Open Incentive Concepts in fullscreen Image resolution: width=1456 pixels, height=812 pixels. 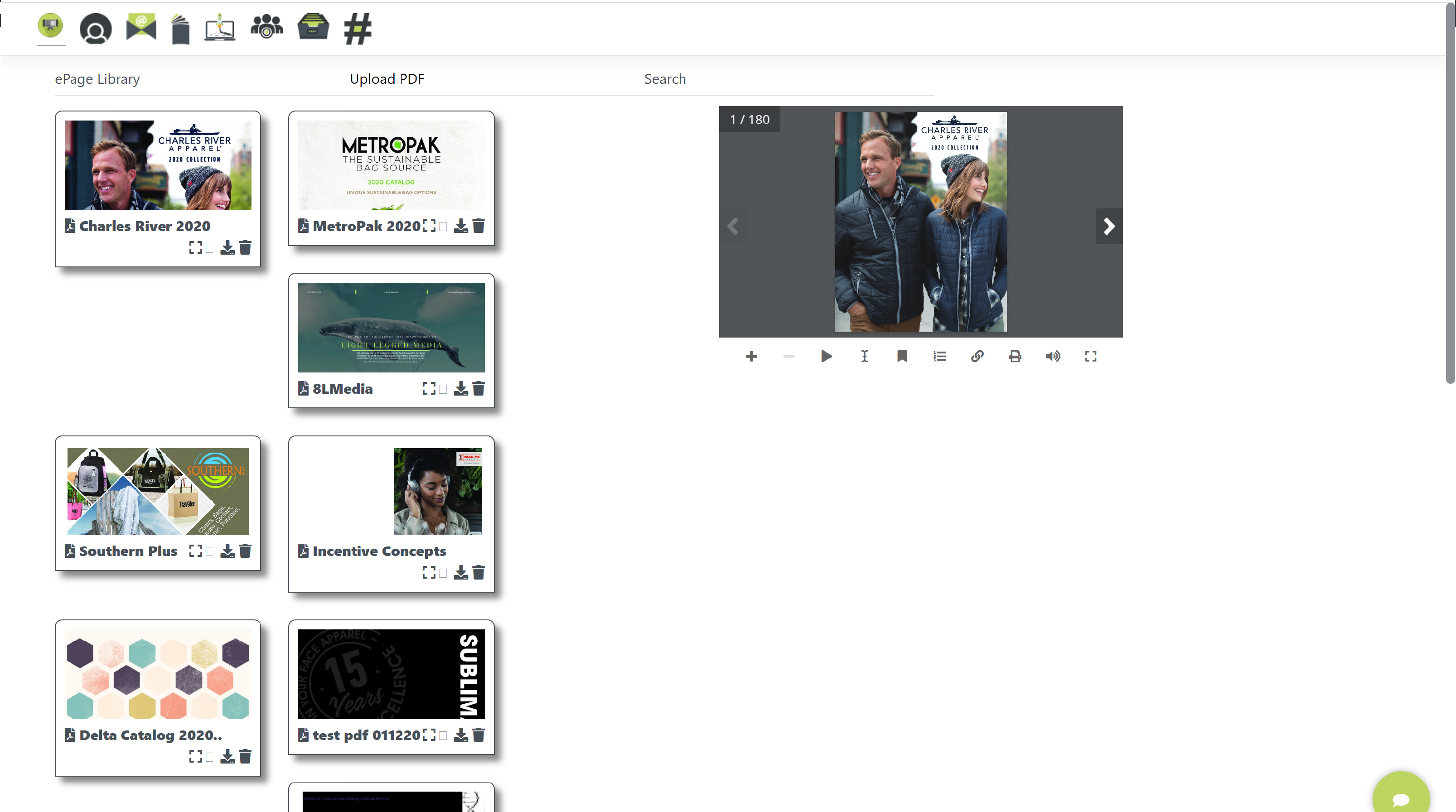(429, 572)
